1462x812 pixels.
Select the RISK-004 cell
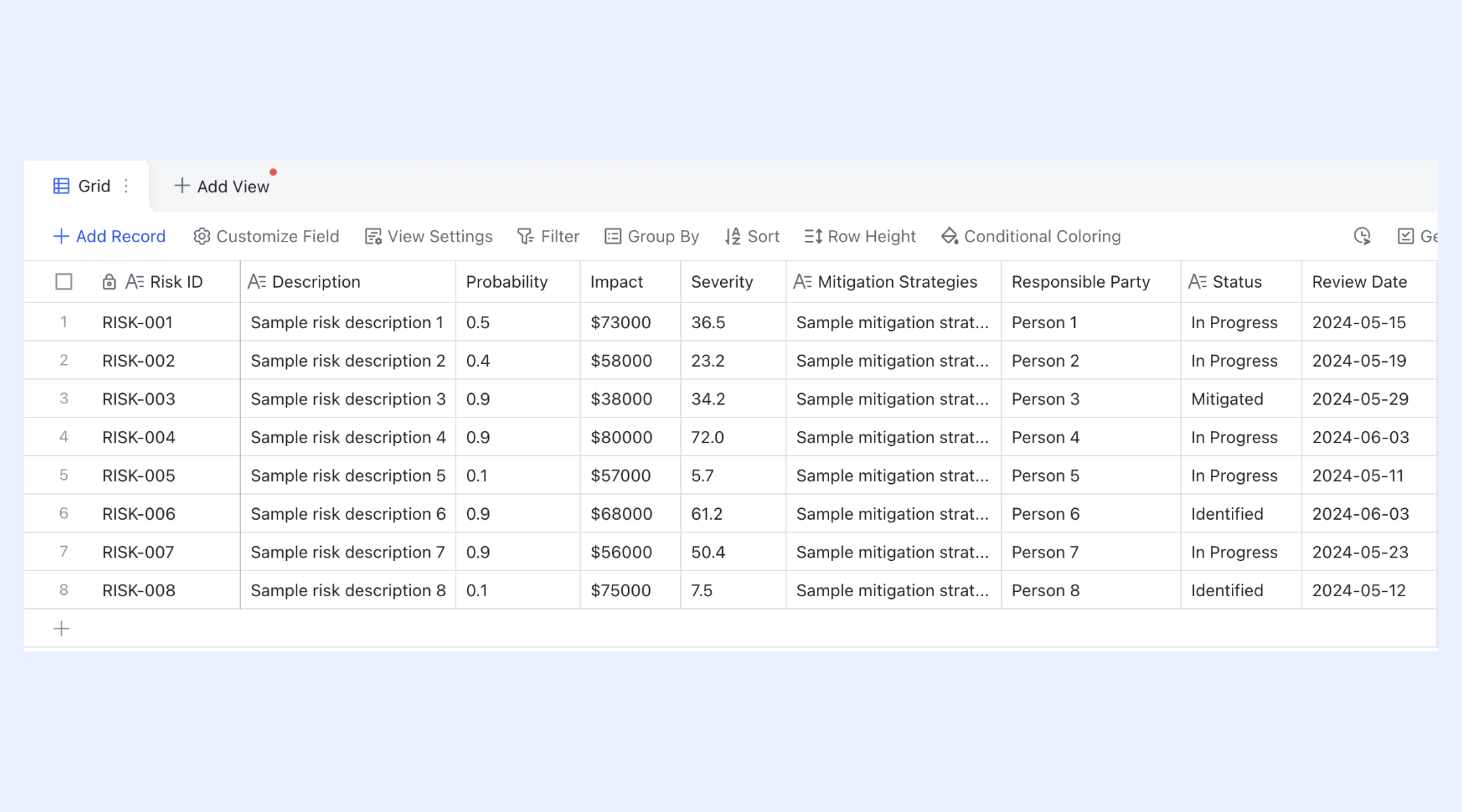pos(166,437)
